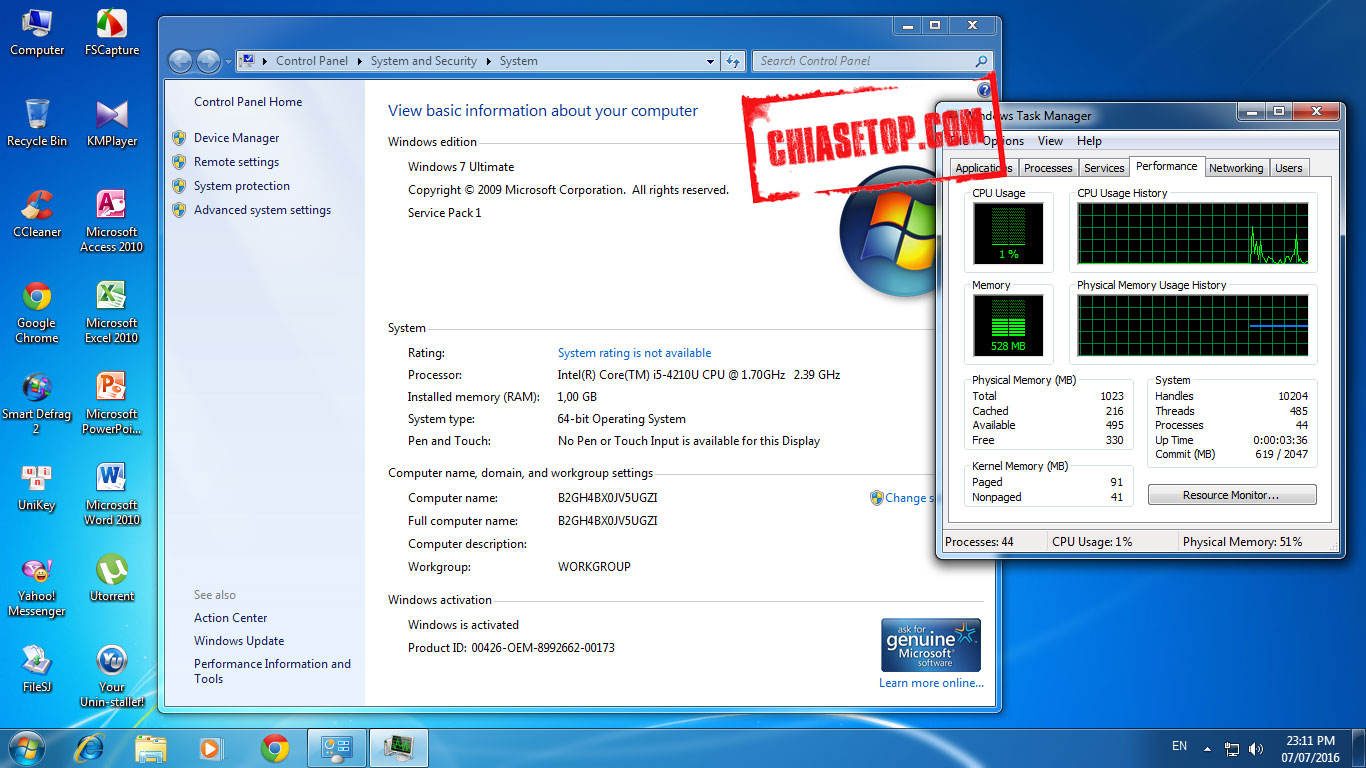
Task: Open Advanced system settings
Action: 263,210
